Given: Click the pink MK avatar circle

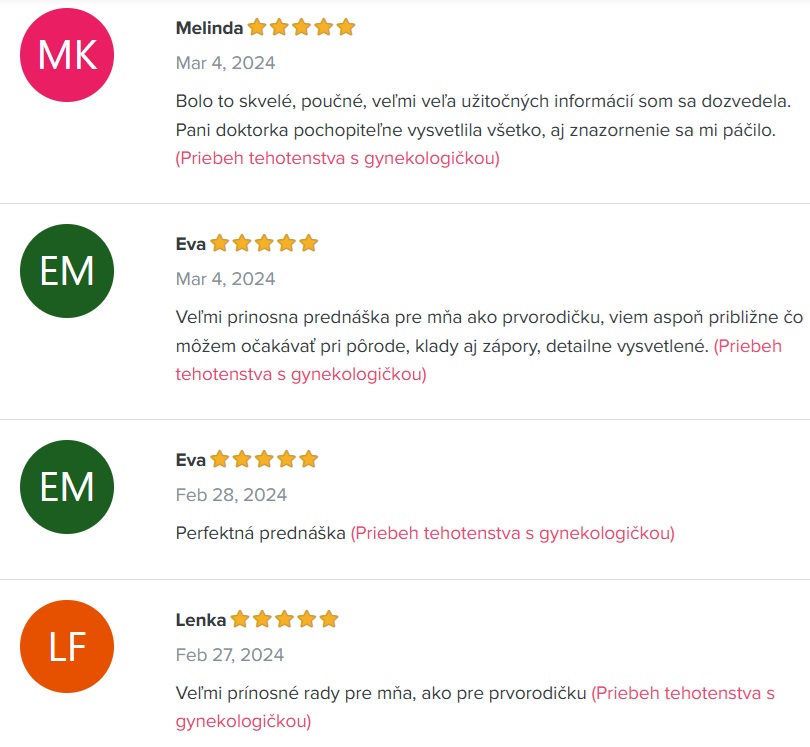Looking at the screenshot, I should pyautogui.click(x=67, y=55).
